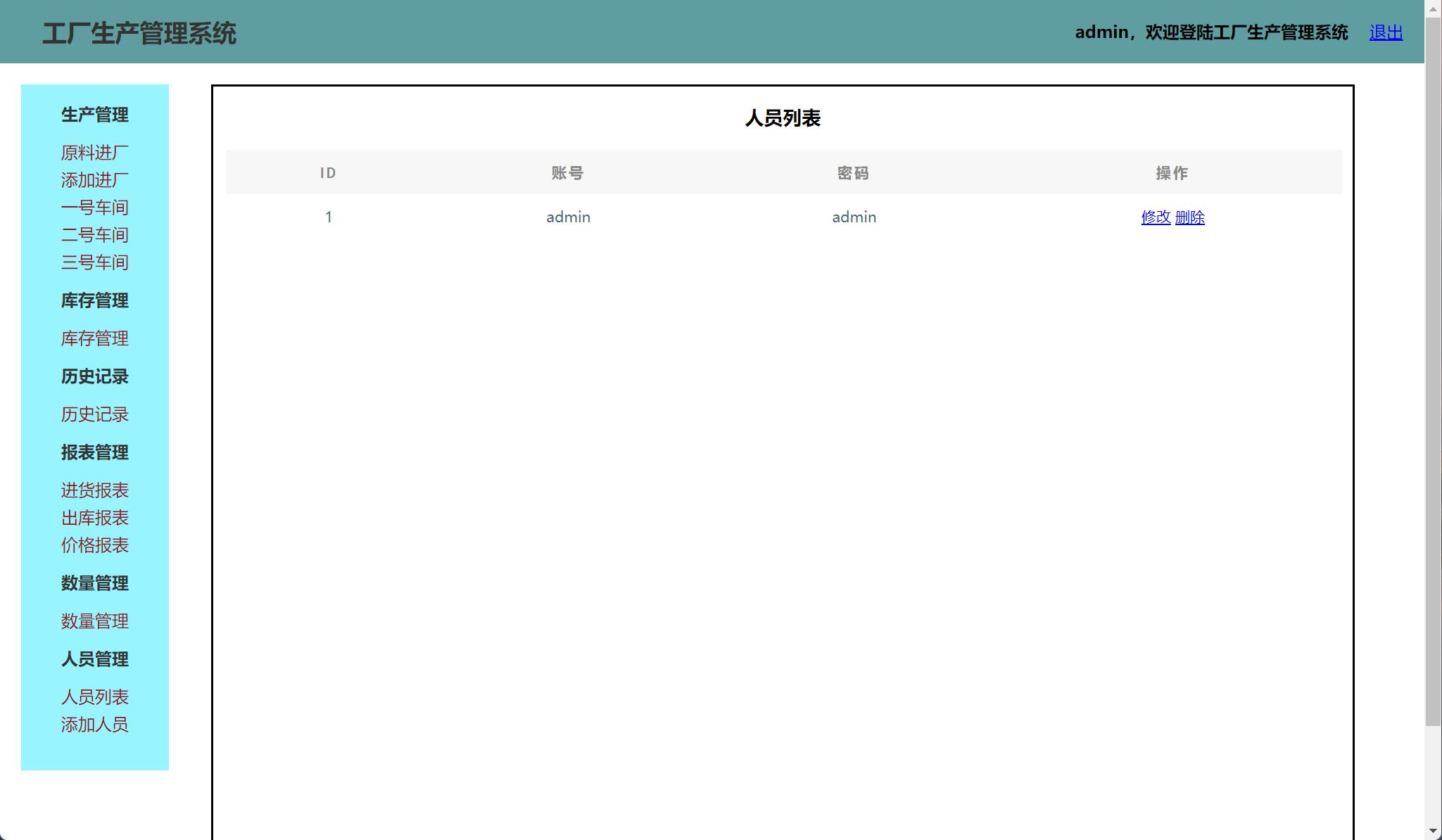View the 价格报表 report
This screenshot has height=840, width=1442.
pyautogui.click(x=94, y=545)
